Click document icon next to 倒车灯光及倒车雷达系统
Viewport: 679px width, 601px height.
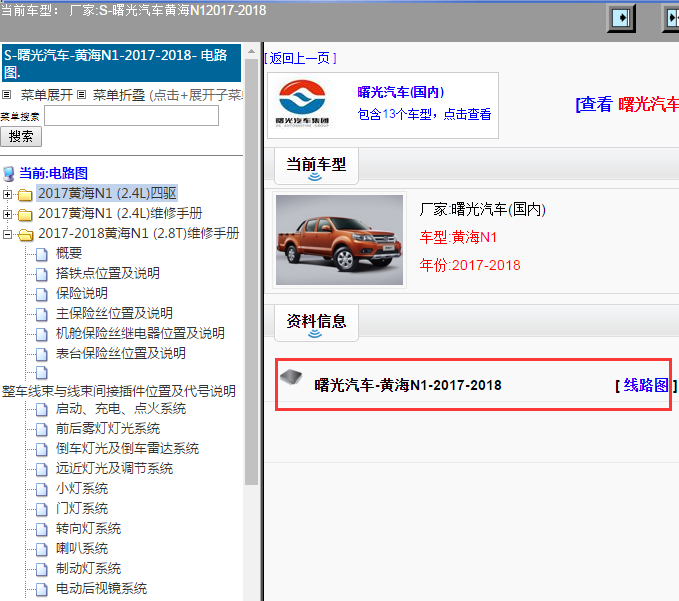(42, 449)
